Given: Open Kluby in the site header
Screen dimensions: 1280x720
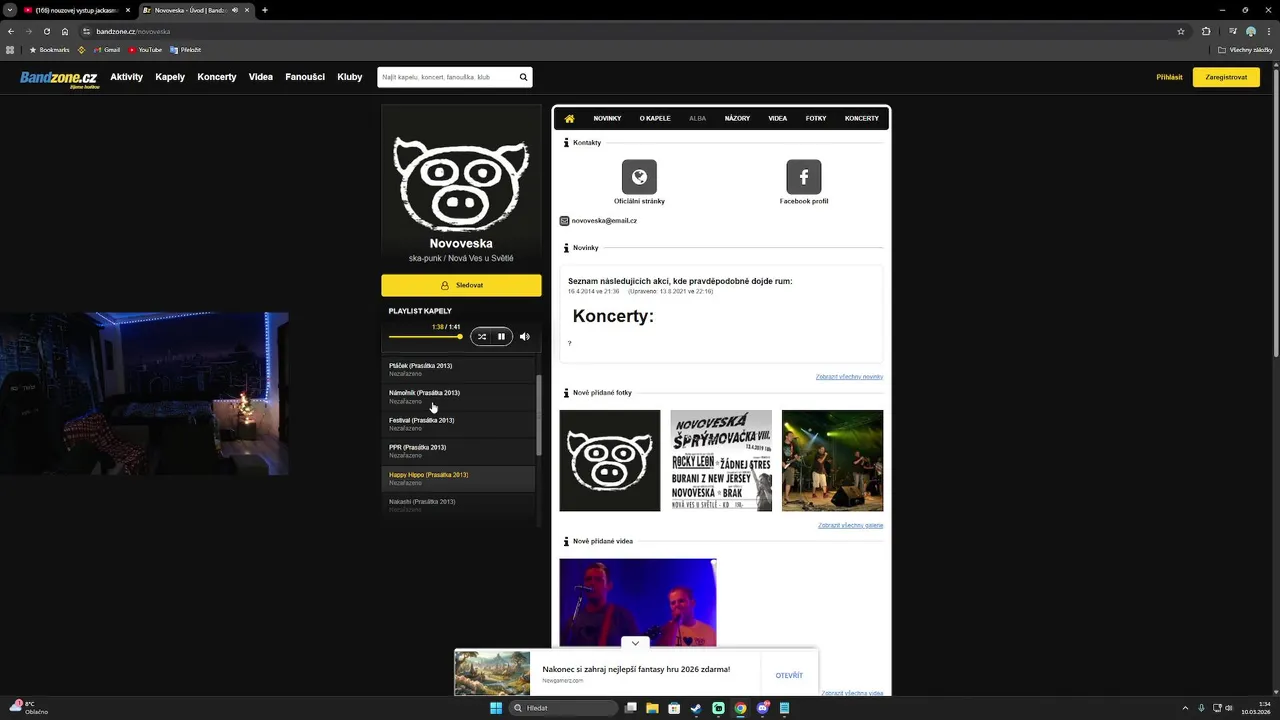Looking at the screenshot, I should pos(350,77).
